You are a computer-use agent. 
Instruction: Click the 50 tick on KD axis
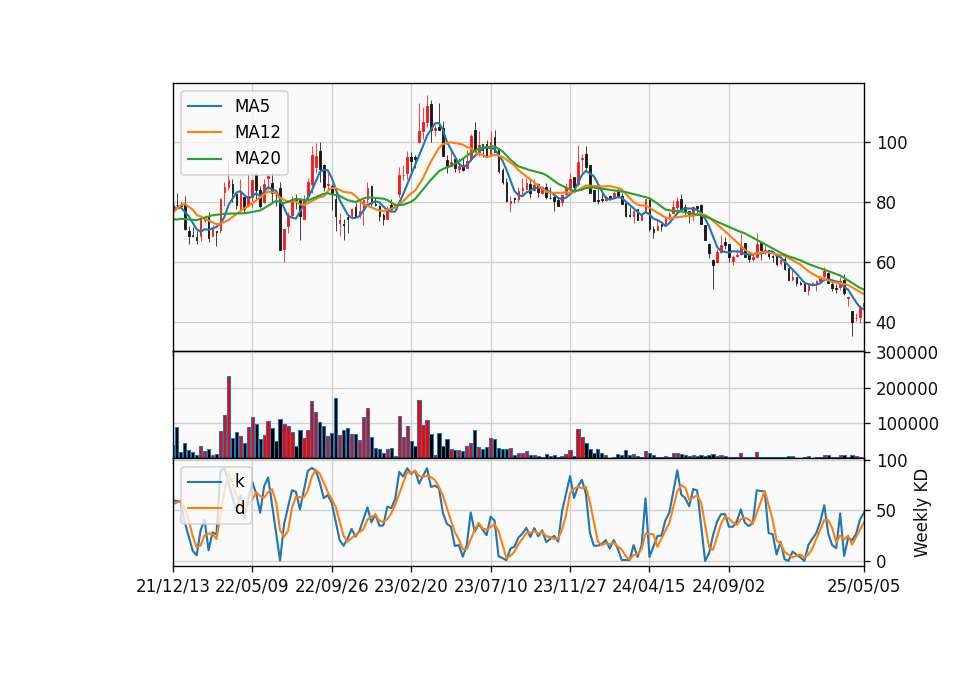pyautogui.click(x=887, y=511)
